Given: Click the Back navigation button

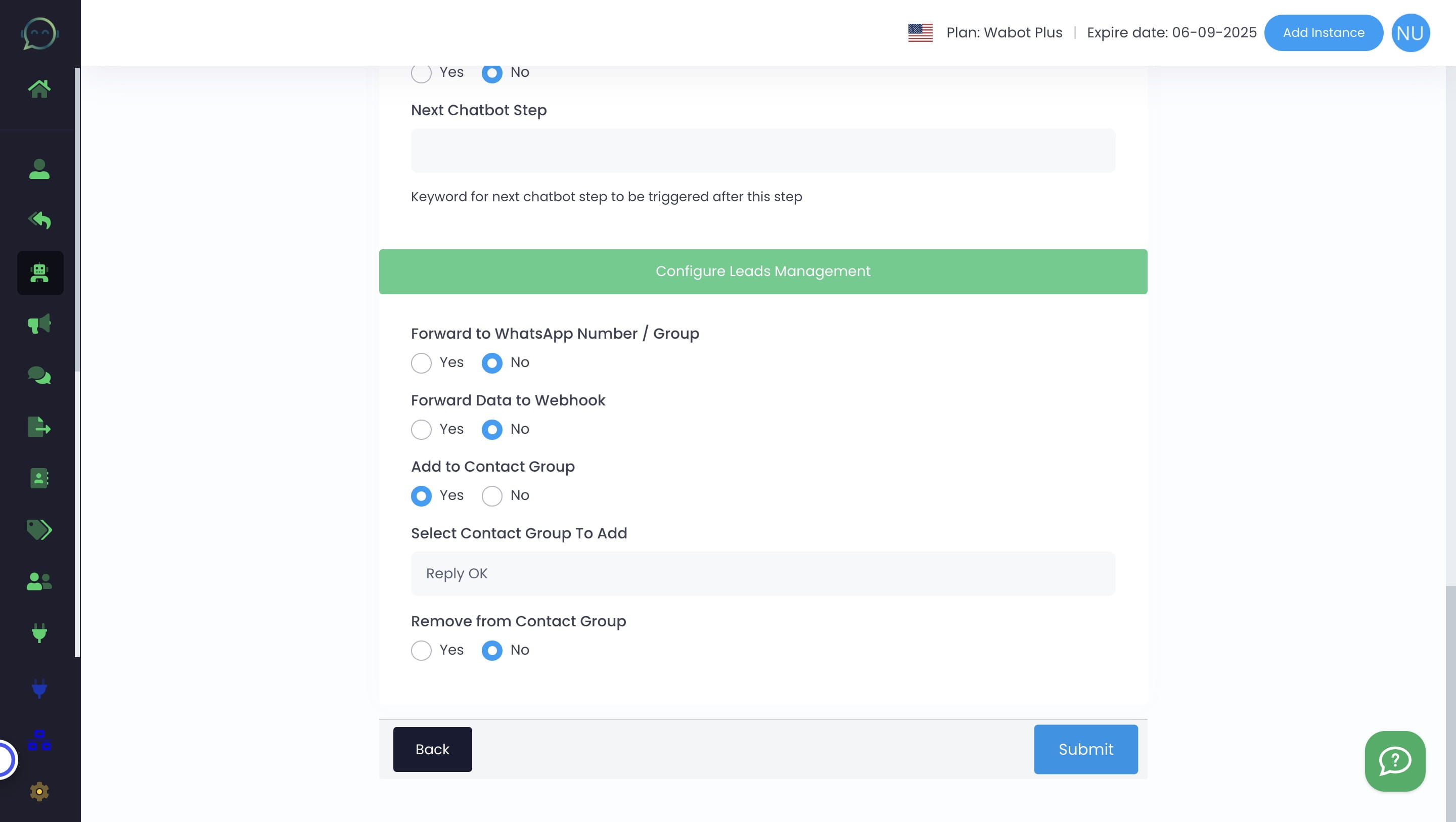Looking at the screenshot, I should tap(432, 749).
